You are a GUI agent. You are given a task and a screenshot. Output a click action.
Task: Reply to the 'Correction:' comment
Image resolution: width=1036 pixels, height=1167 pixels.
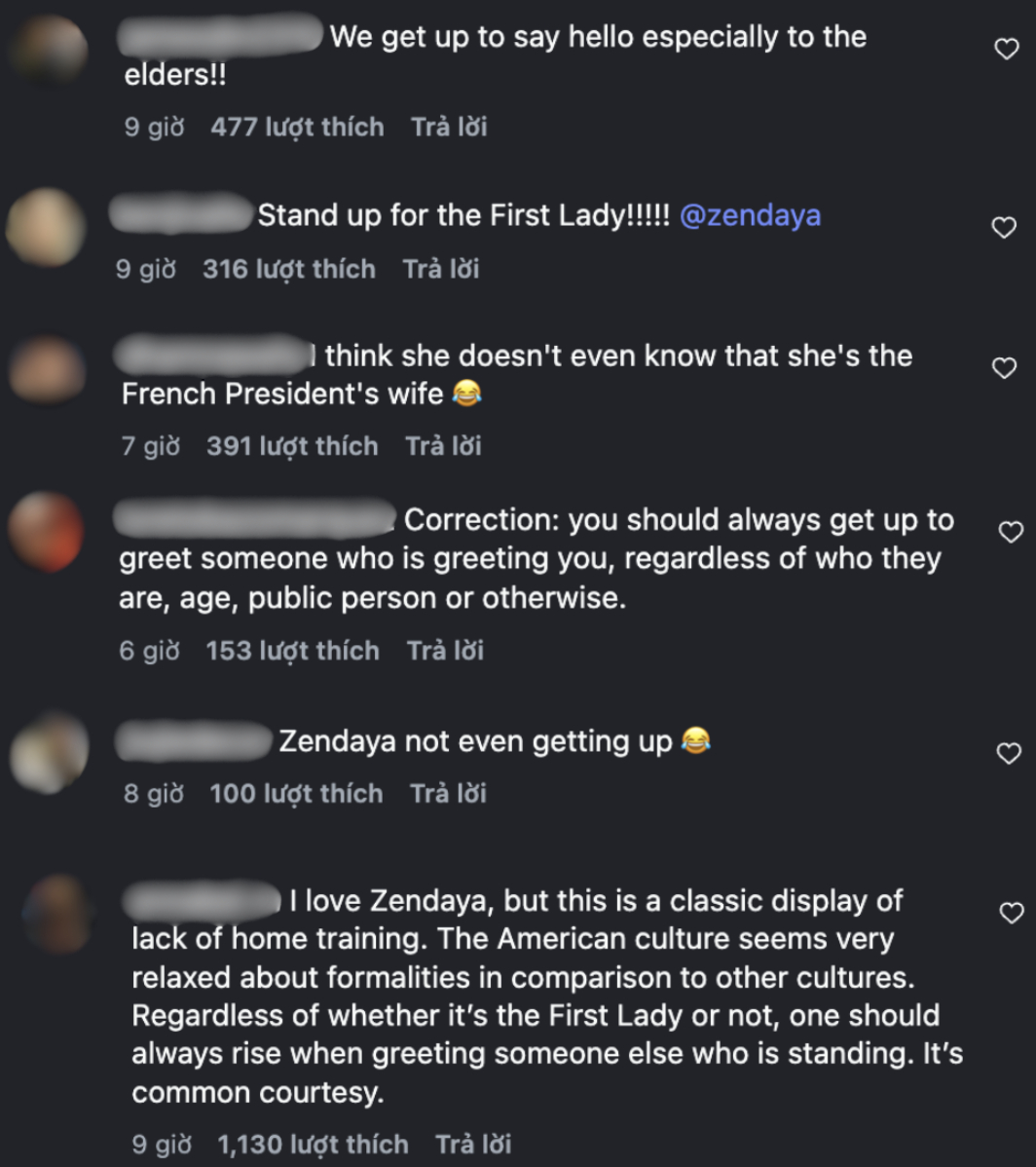pos(446,651)
